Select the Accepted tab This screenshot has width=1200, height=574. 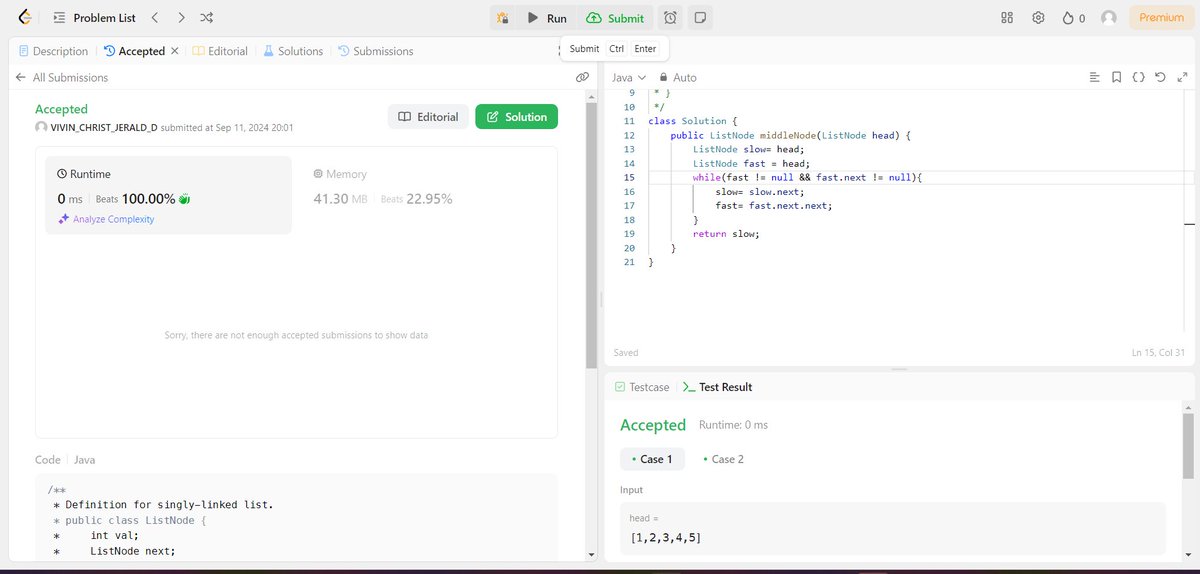134,51
